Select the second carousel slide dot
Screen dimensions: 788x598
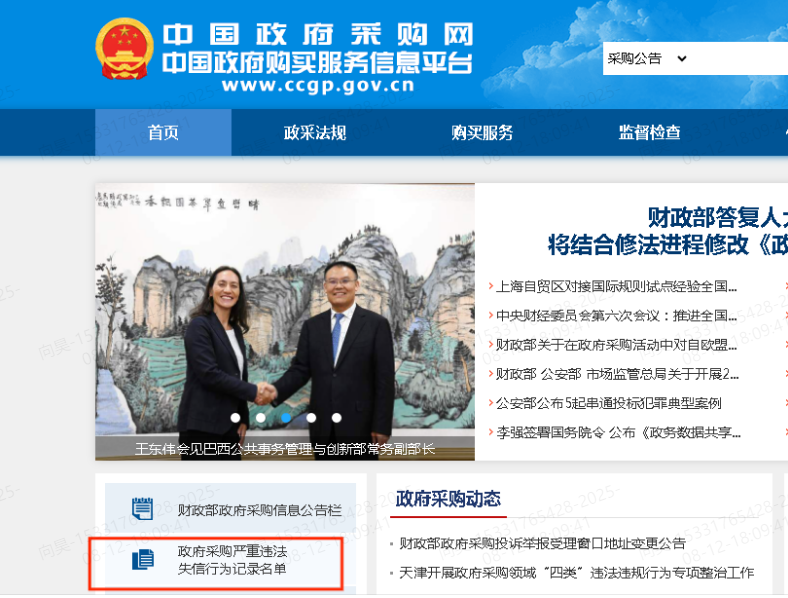click(x=261, y=418)
